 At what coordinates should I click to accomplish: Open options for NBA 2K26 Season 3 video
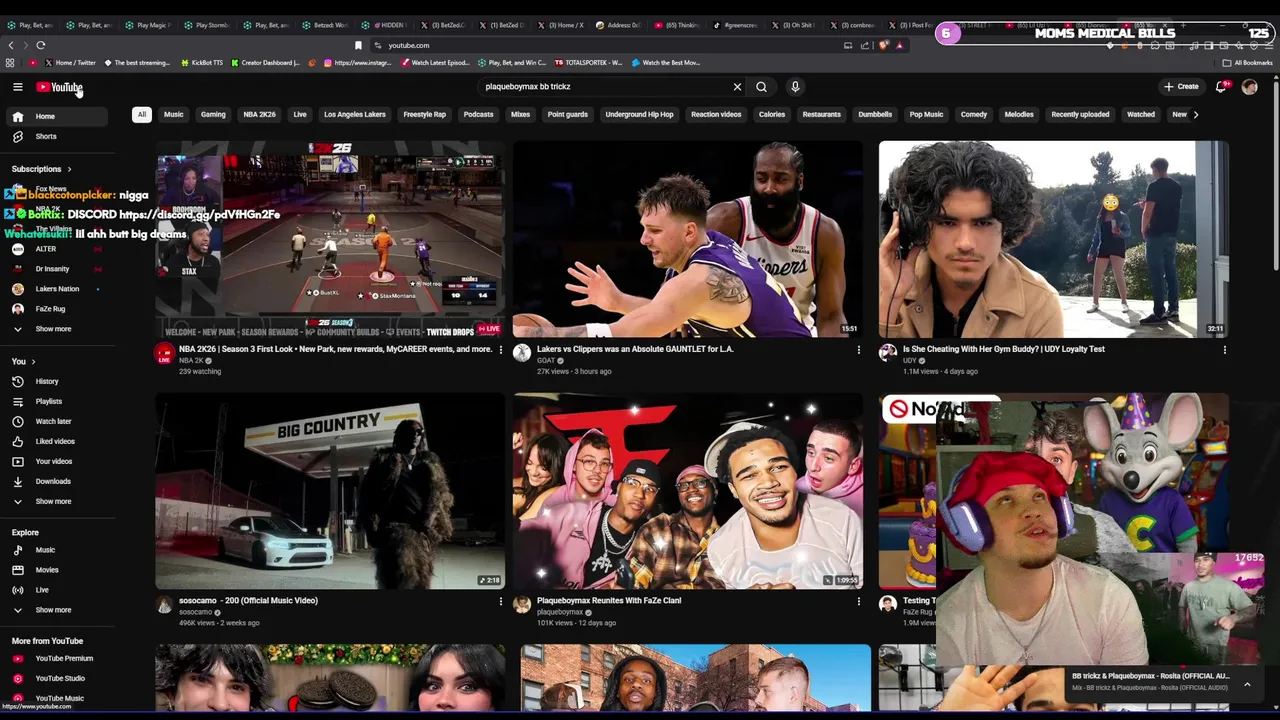pyautogui.click(x=501, y=350)
